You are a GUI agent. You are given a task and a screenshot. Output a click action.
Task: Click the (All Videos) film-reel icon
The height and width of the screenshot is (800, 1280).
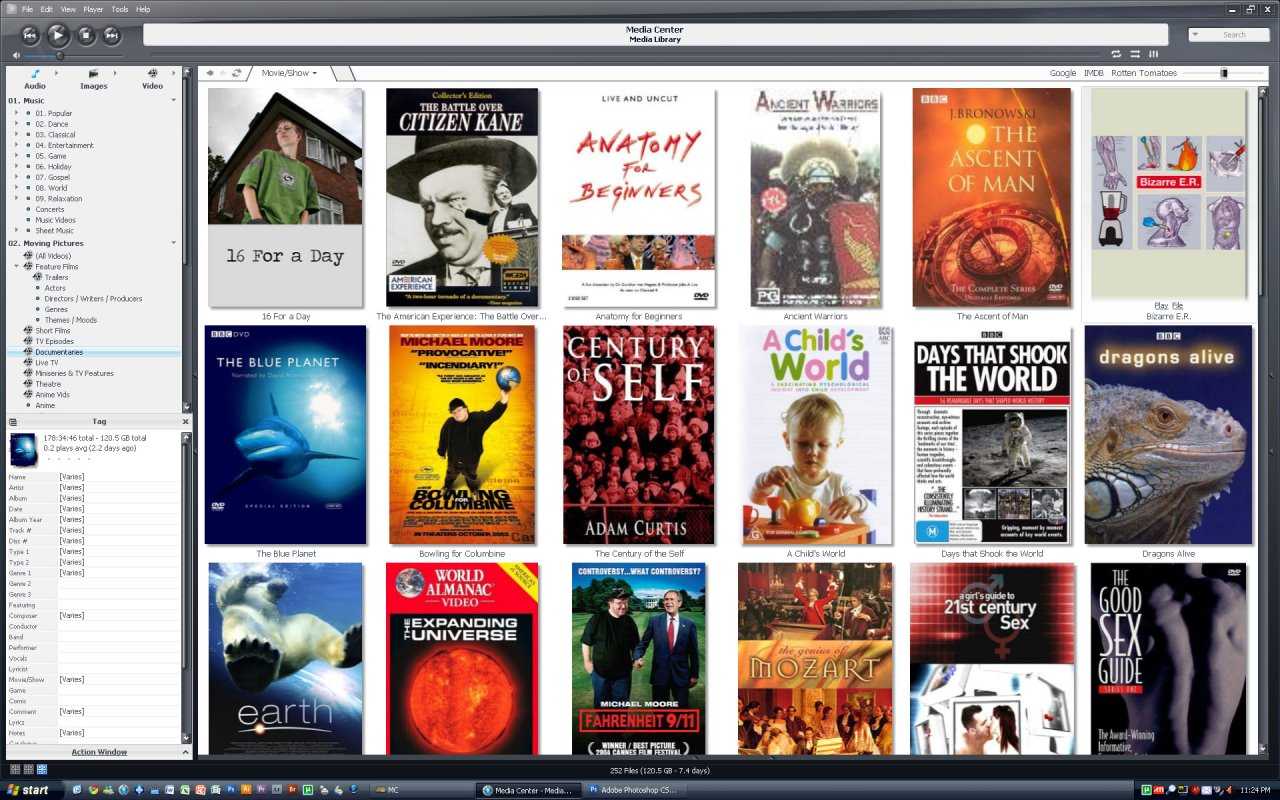point(28,256)
